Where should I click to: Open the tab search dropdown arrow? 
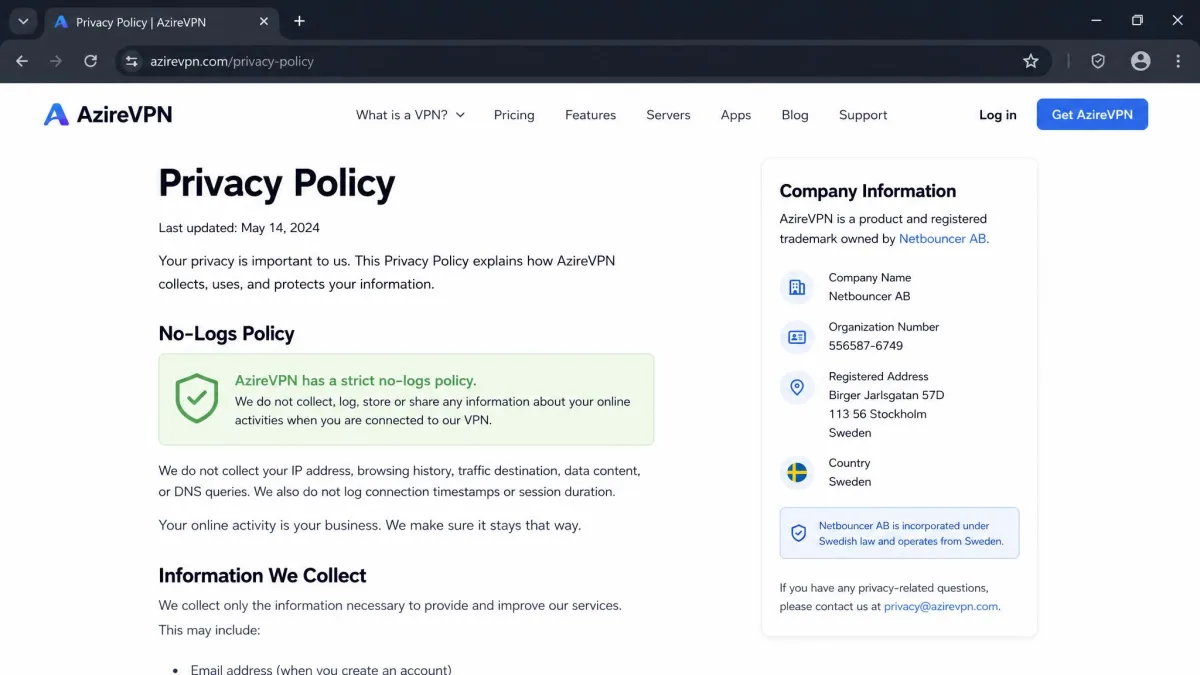click(22, 21)
